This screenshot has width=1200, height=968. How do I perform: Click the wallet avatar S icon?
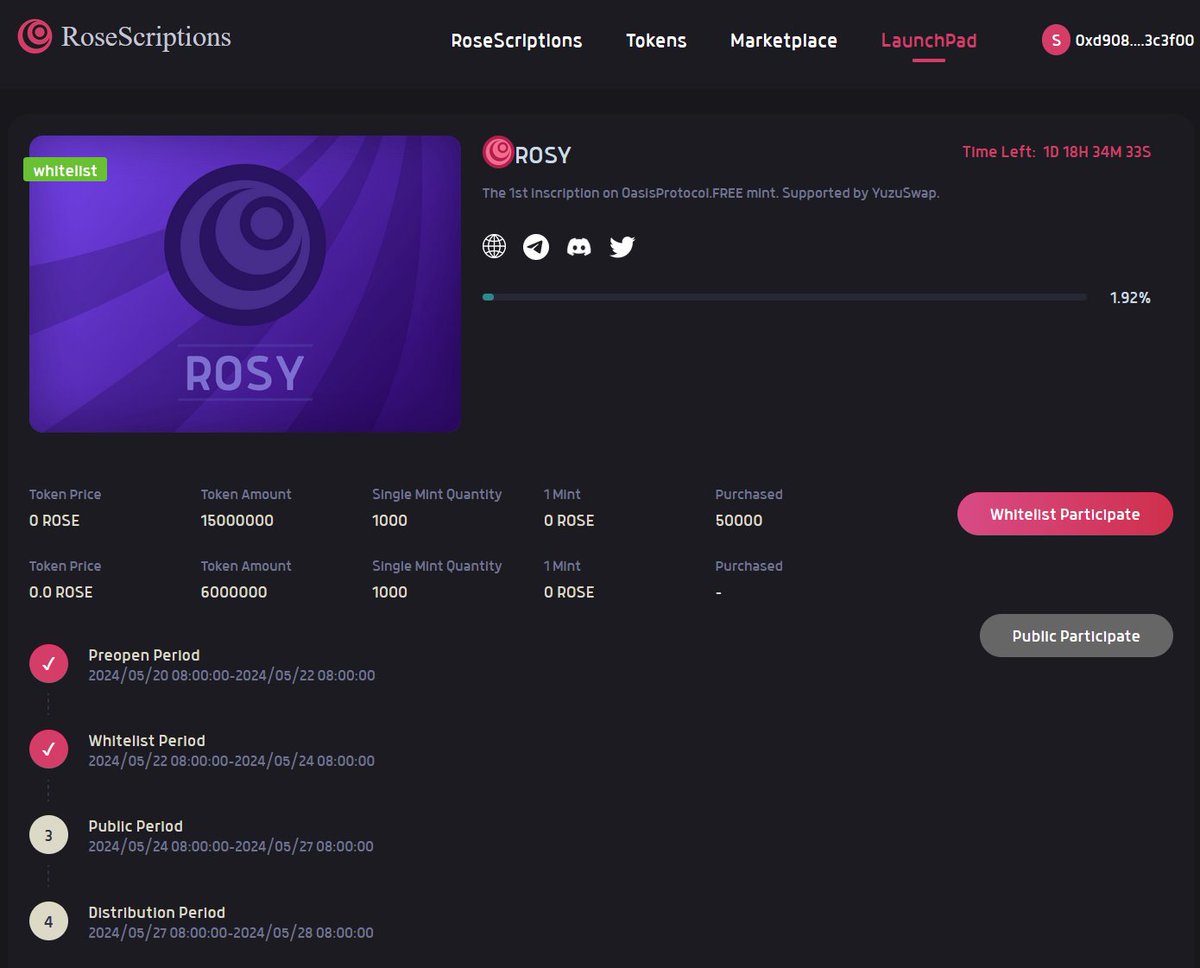point(1056,41)
